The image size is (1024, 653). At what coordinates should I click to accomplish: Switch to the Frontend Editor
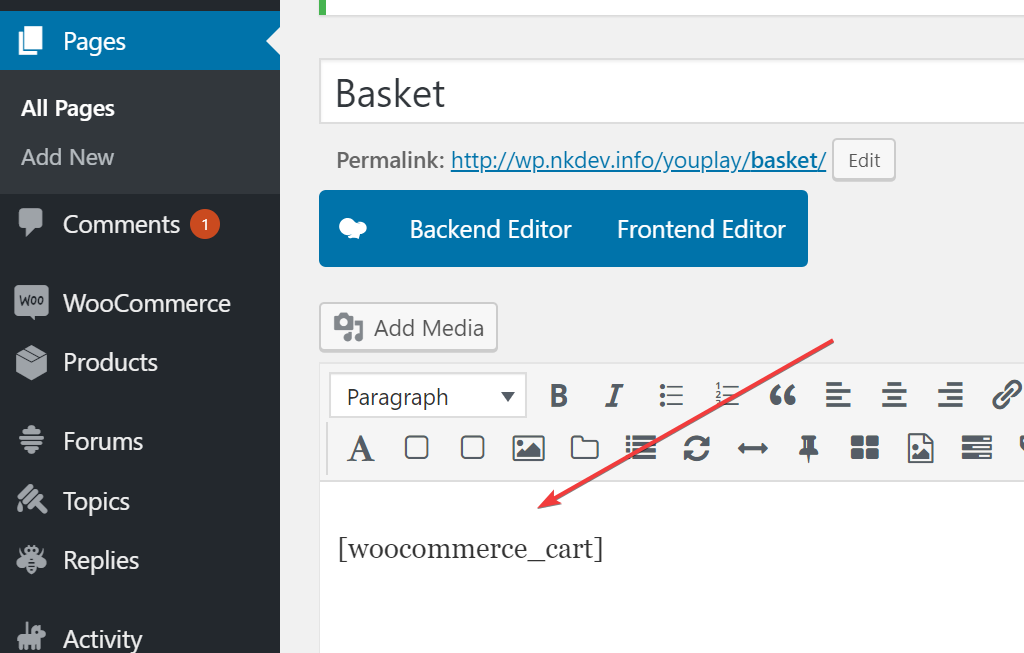point(701,229)
